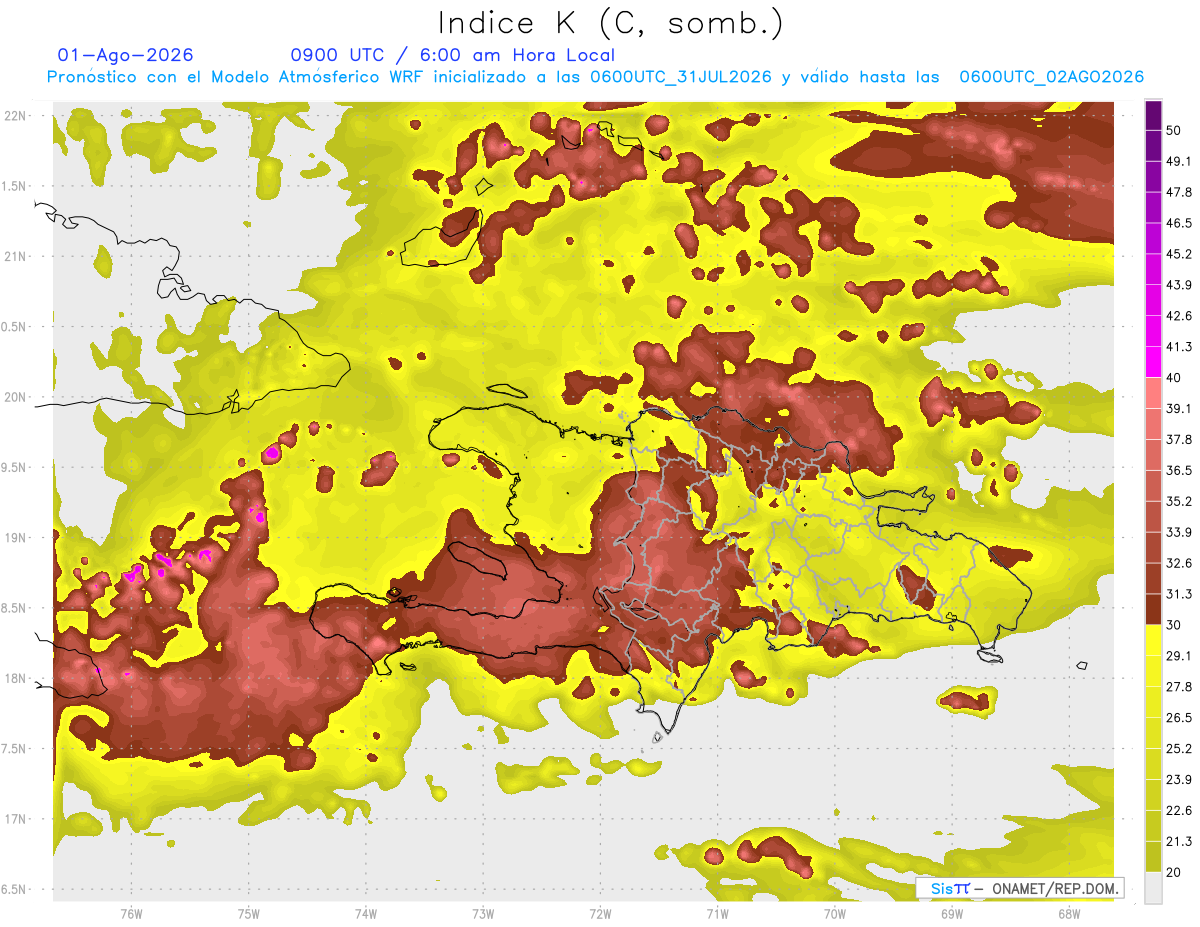Click the colorbar label "20"
This screenshot has height=927, width=1200.
point(1175,873)
